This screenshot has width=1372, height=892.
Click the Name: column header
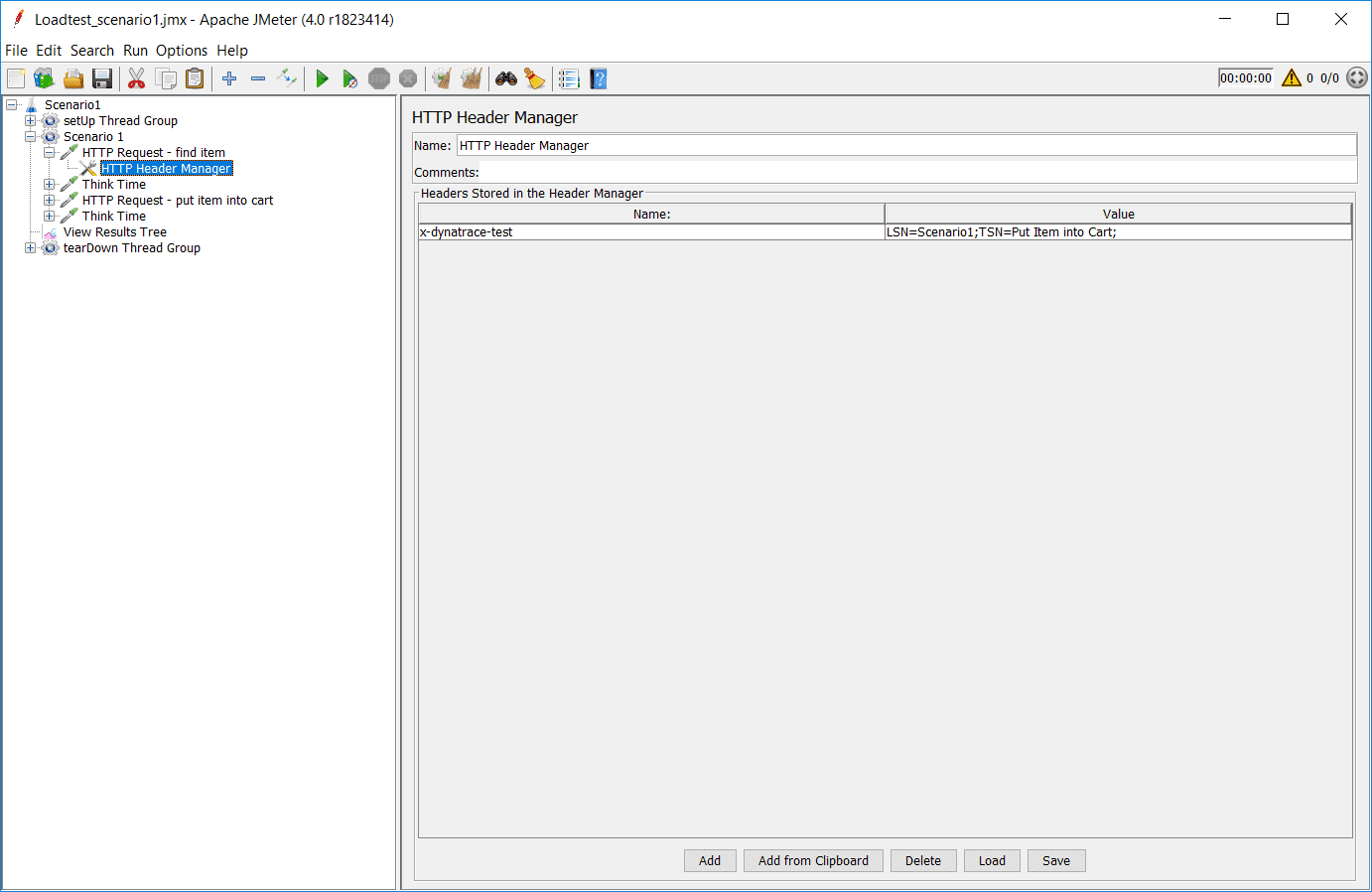click(x=651, y=214)
